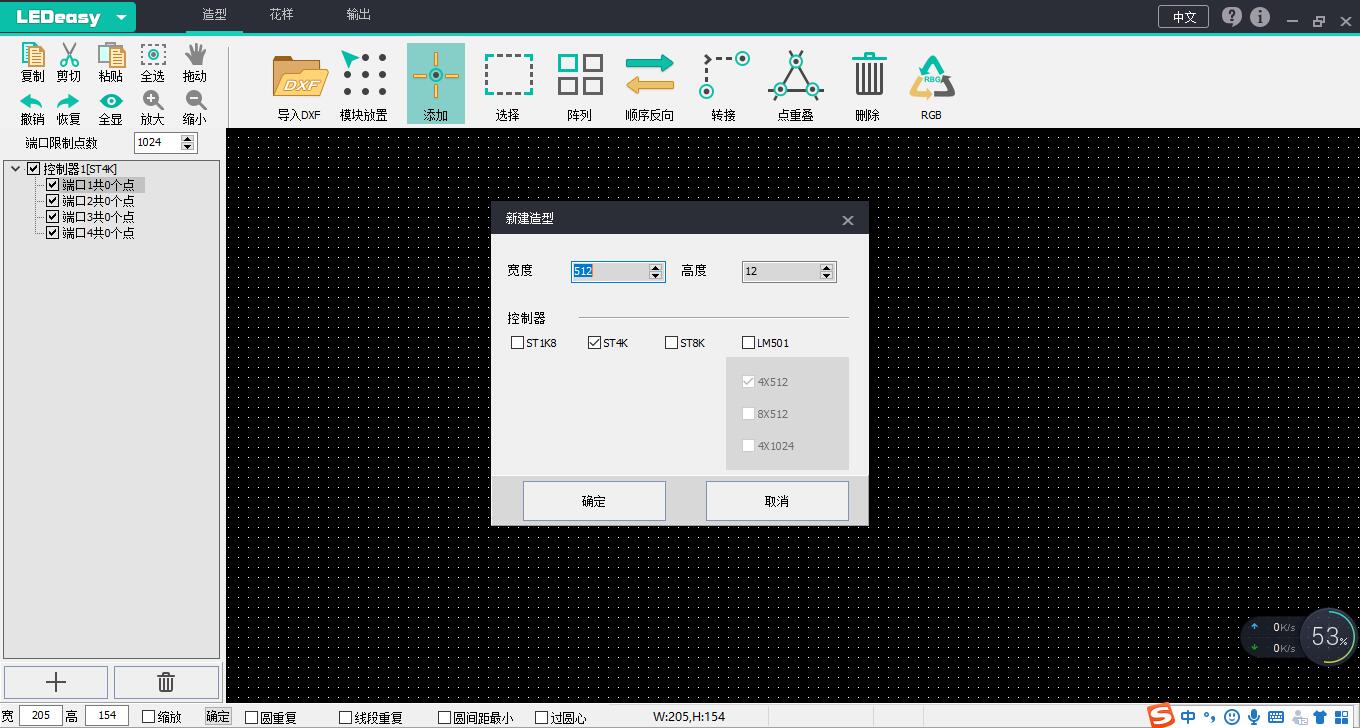The image size is (1360, 728).
Task: Enable the 缩放 checkbox
Action: coord(149,716)
